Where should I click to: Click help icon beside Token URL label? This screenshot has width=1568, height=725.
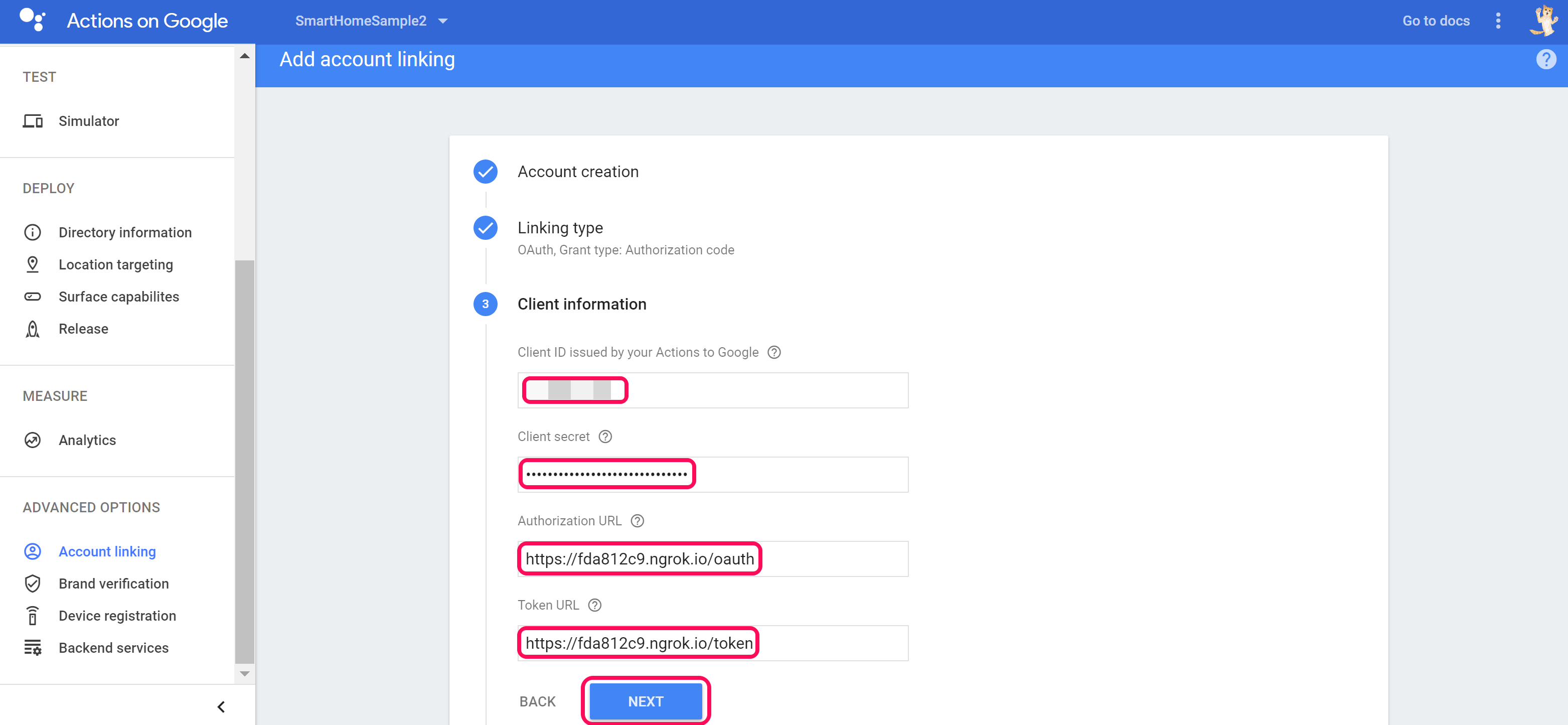pos(595,605)
